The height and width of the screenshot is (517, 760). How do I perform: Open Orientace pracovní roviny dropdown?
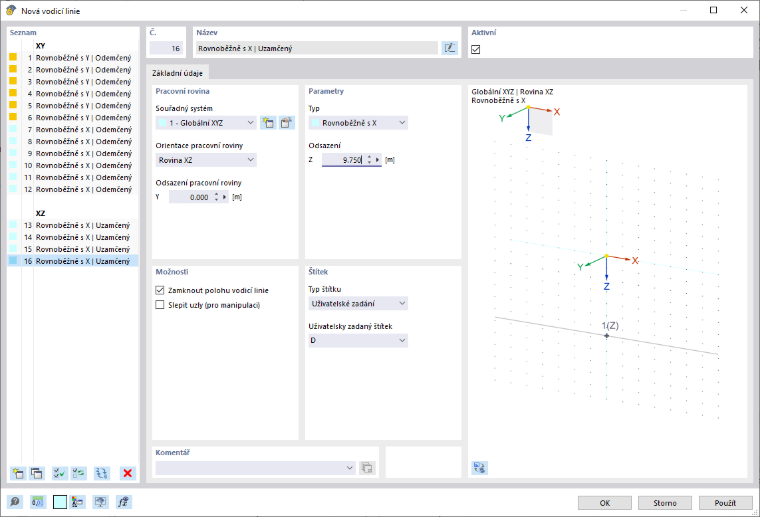pyautogui.click(x=206, y=160)
